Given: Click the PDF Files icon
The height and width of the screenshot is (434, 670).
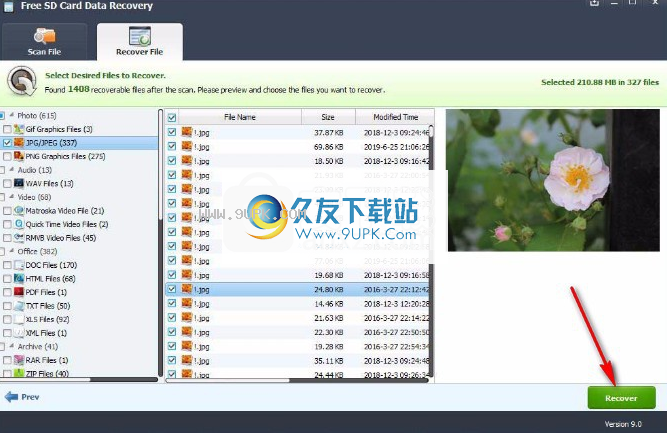Looking at the screenshot, I should pos(19,292).
